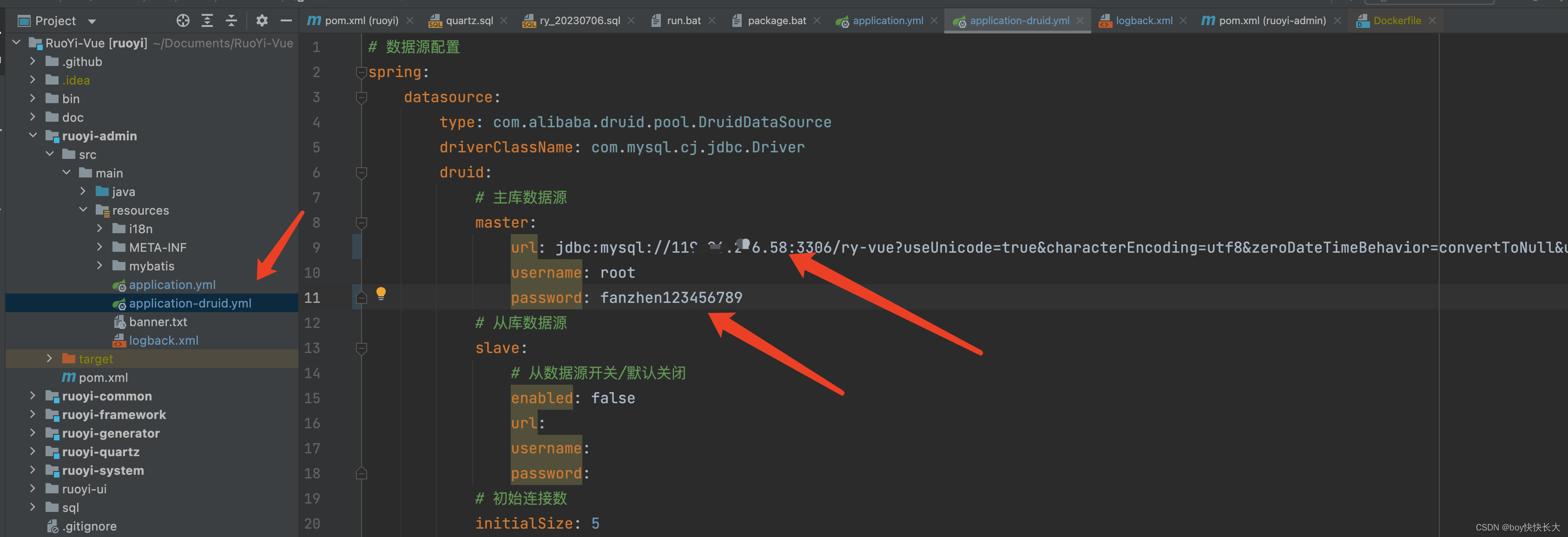The width and height of the screenshot is (1568, 537).
Task: Click the Collapse All icon in Project panel
Action: [231, 21]
